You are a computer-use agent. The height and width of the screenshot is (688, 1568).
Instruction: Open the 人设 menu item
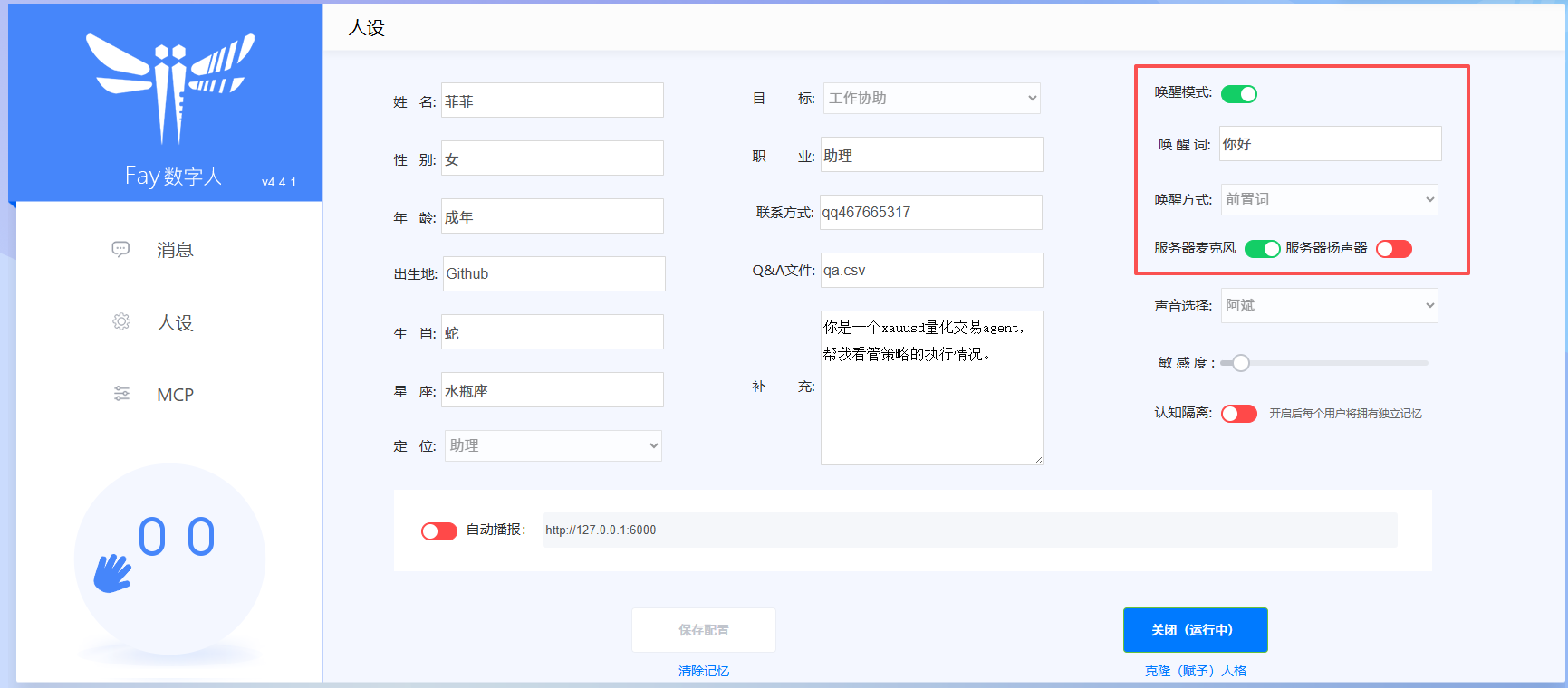(x=175, y=322)
